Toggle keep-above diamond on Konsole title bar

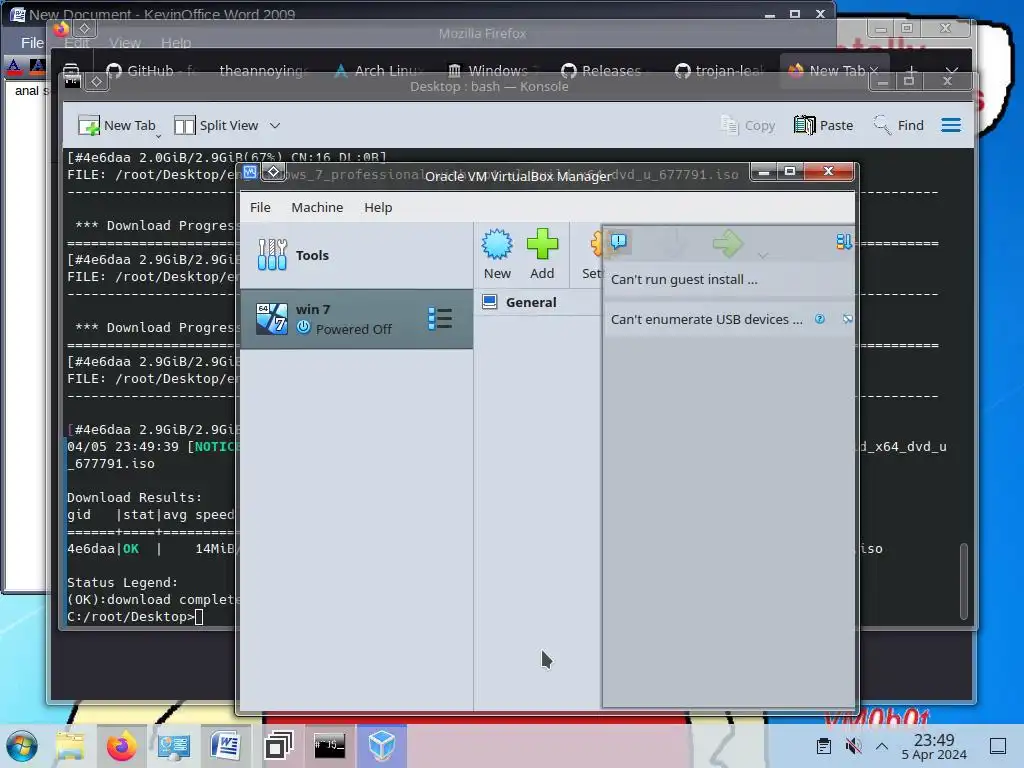click(96, 82)
